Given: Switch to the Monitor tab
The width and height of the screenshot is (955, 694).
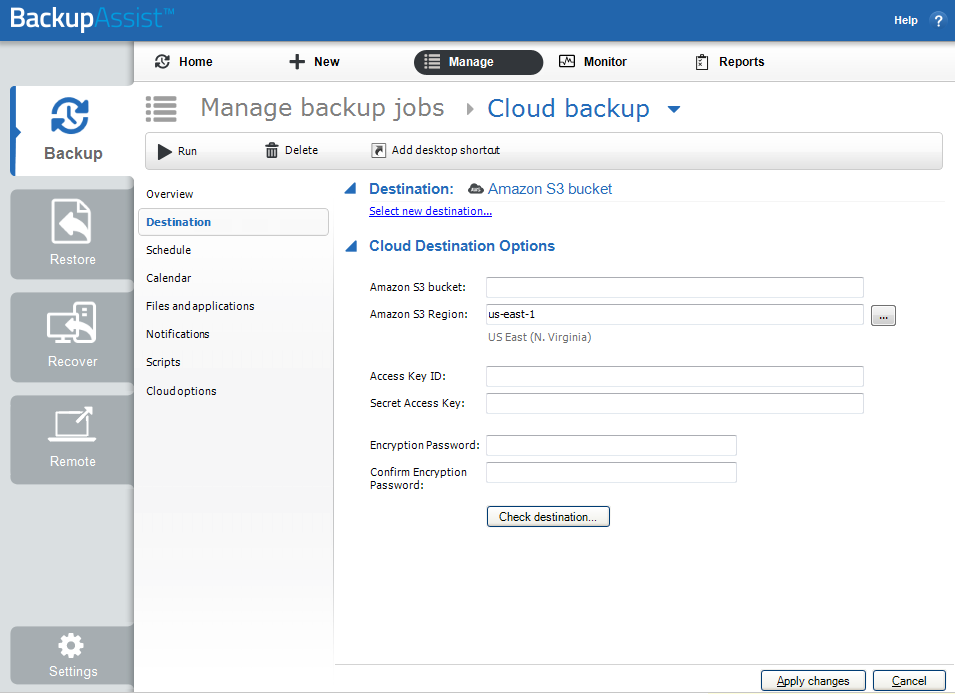Looking at the screenshot, I should (x=593, y=62).
